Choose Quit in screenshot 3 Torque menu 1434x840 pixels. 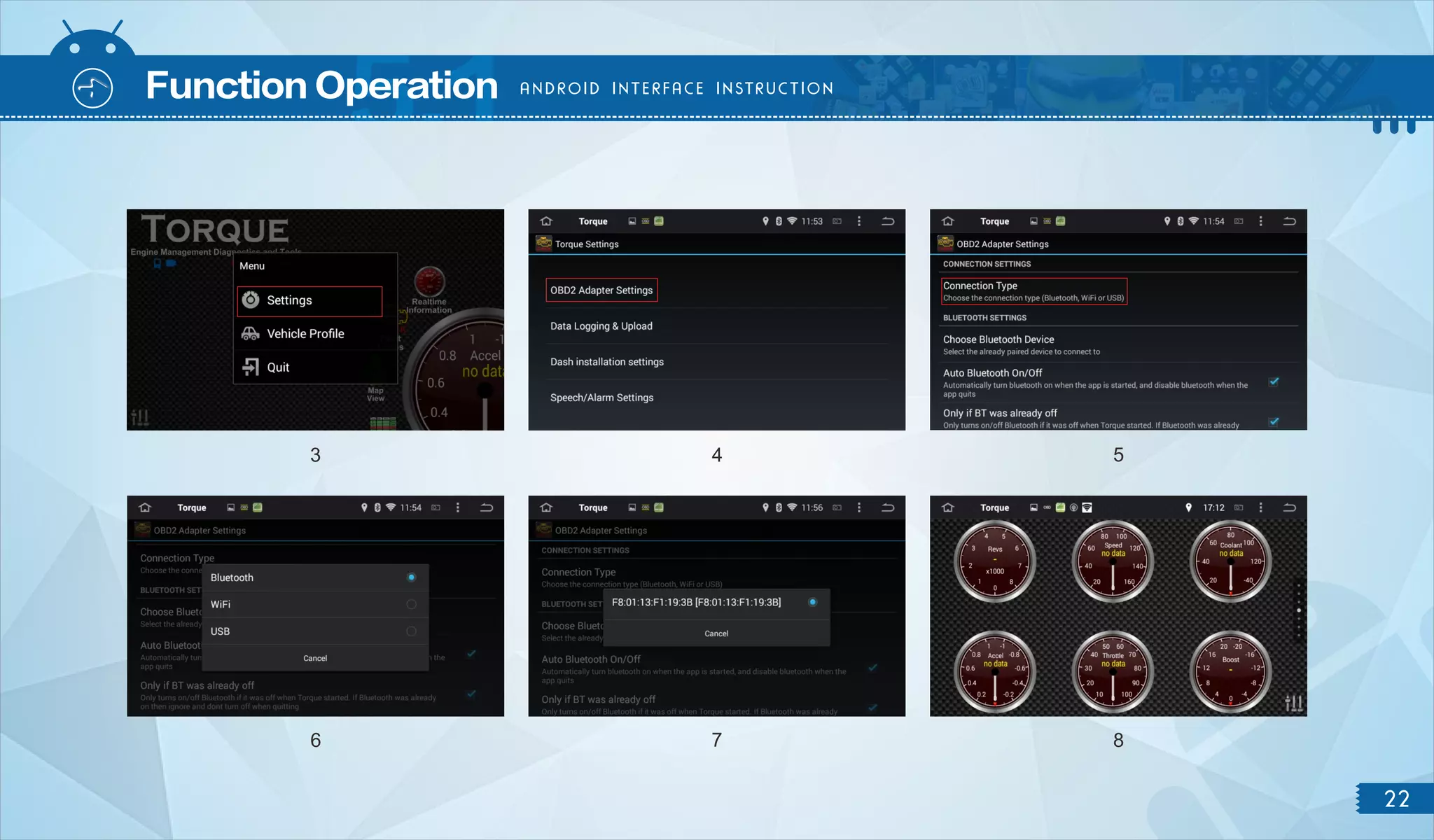click(x=315, y=367)
